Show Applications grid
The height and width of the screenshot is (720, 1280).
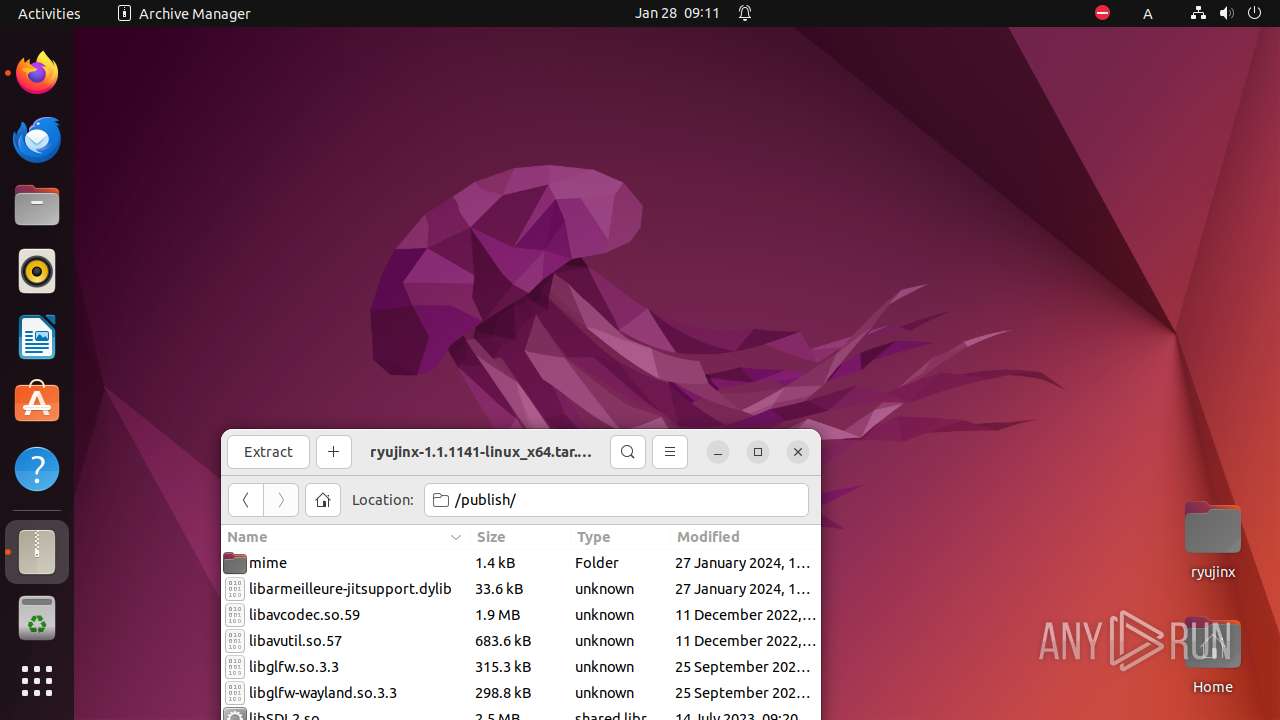37,681
